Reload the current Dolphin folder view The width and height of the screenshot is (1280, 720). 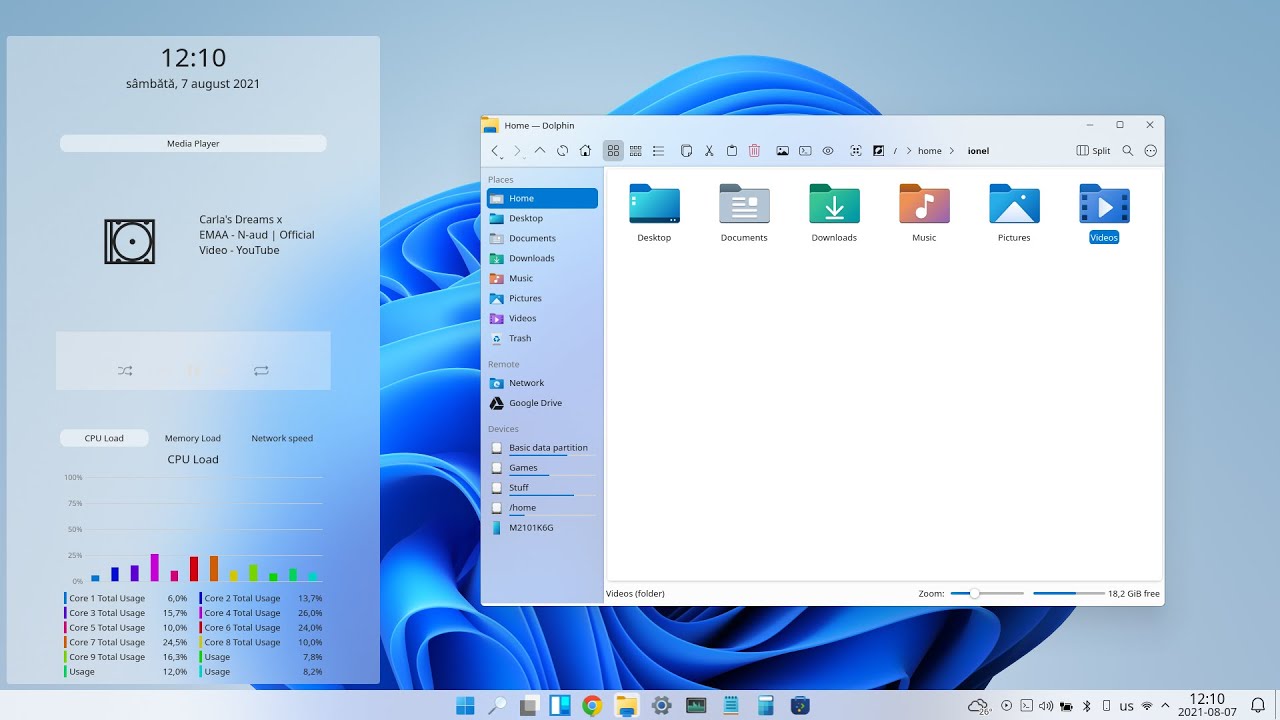[x=563, y=151]
